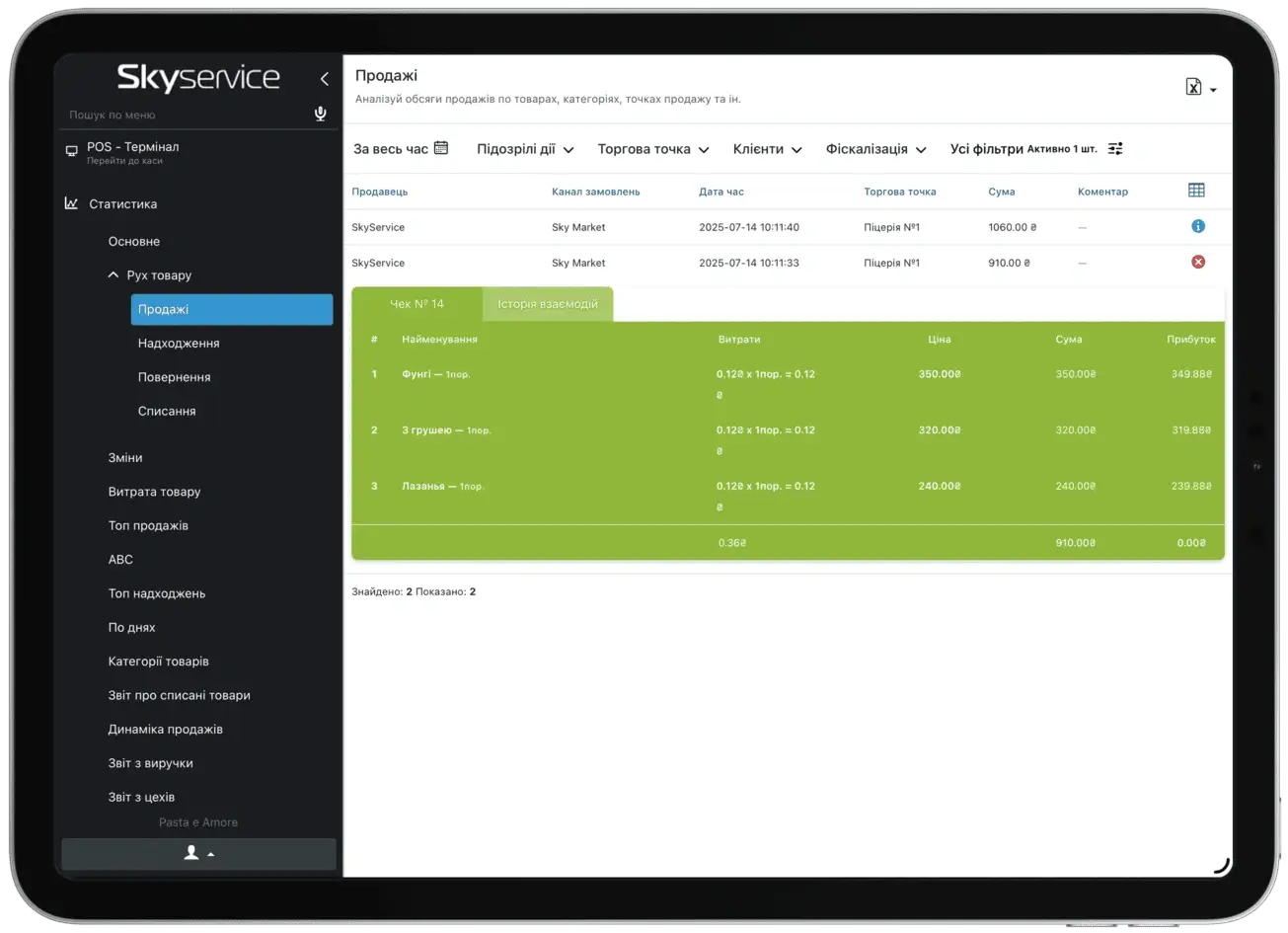
Task: Switch to the Історія взаємодій tab
Action: (548, 304)
